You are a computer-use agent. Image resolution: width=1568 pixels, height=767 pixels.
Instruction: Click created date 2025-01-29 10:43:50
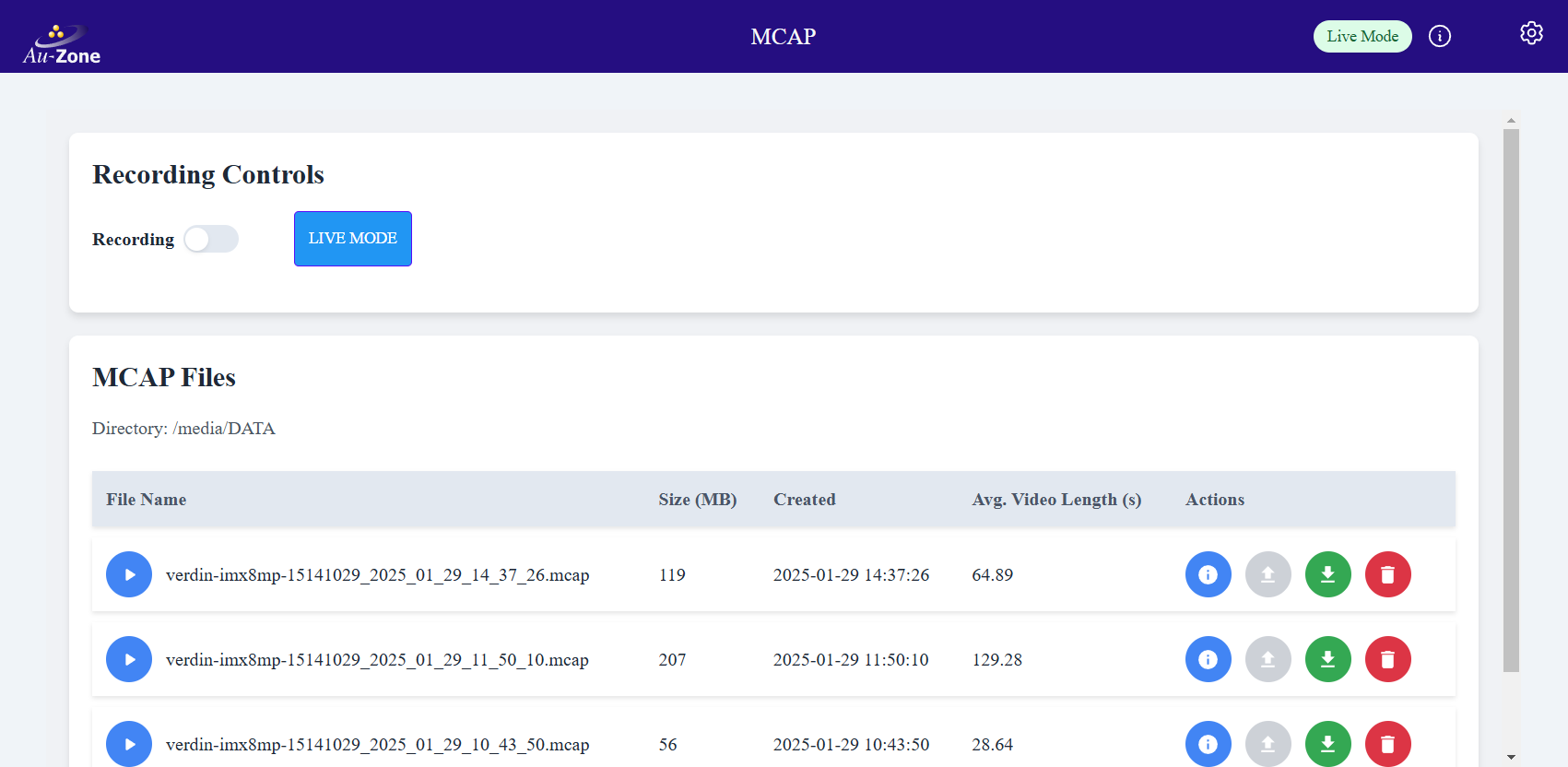click(x=852, y=745)
